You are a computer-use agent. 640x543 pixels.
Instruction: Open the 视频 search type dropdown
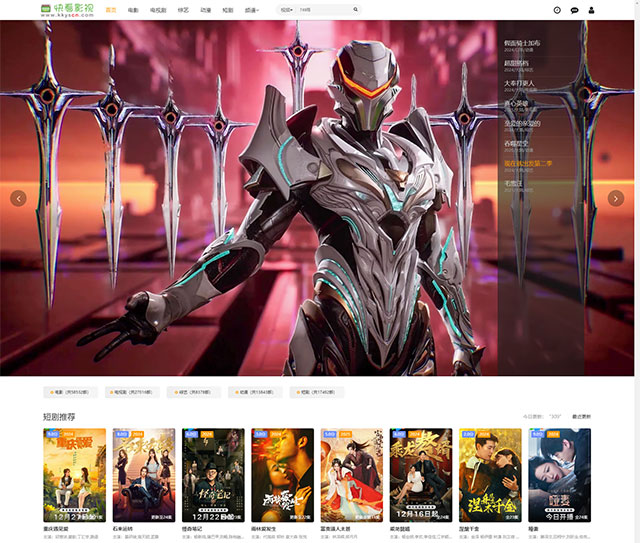click(287, 10)
